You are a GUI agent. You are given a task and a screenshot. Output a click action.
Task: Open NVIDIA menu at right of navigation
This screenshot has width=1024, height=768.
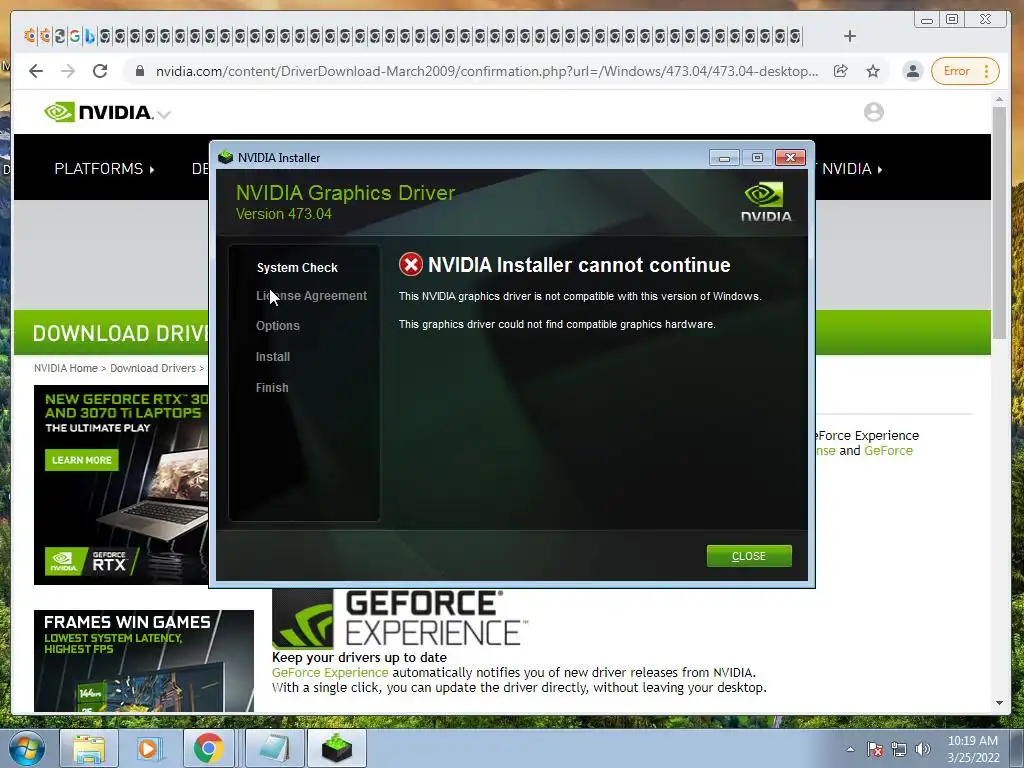pyautogui.click(x=852, y=169)
